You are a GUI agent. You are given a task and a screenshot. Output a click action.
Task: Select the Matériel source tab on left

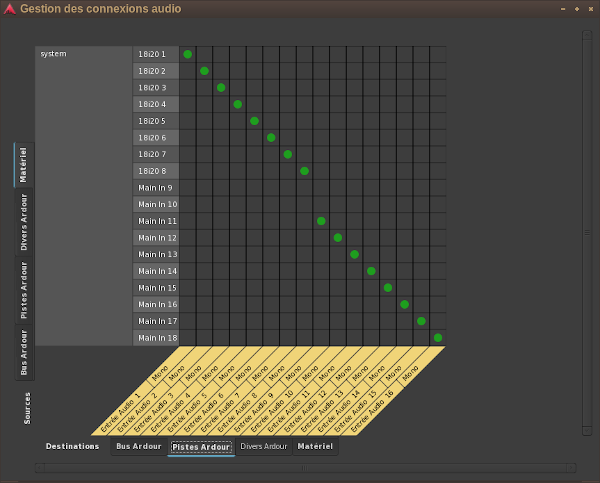point(24,165)
